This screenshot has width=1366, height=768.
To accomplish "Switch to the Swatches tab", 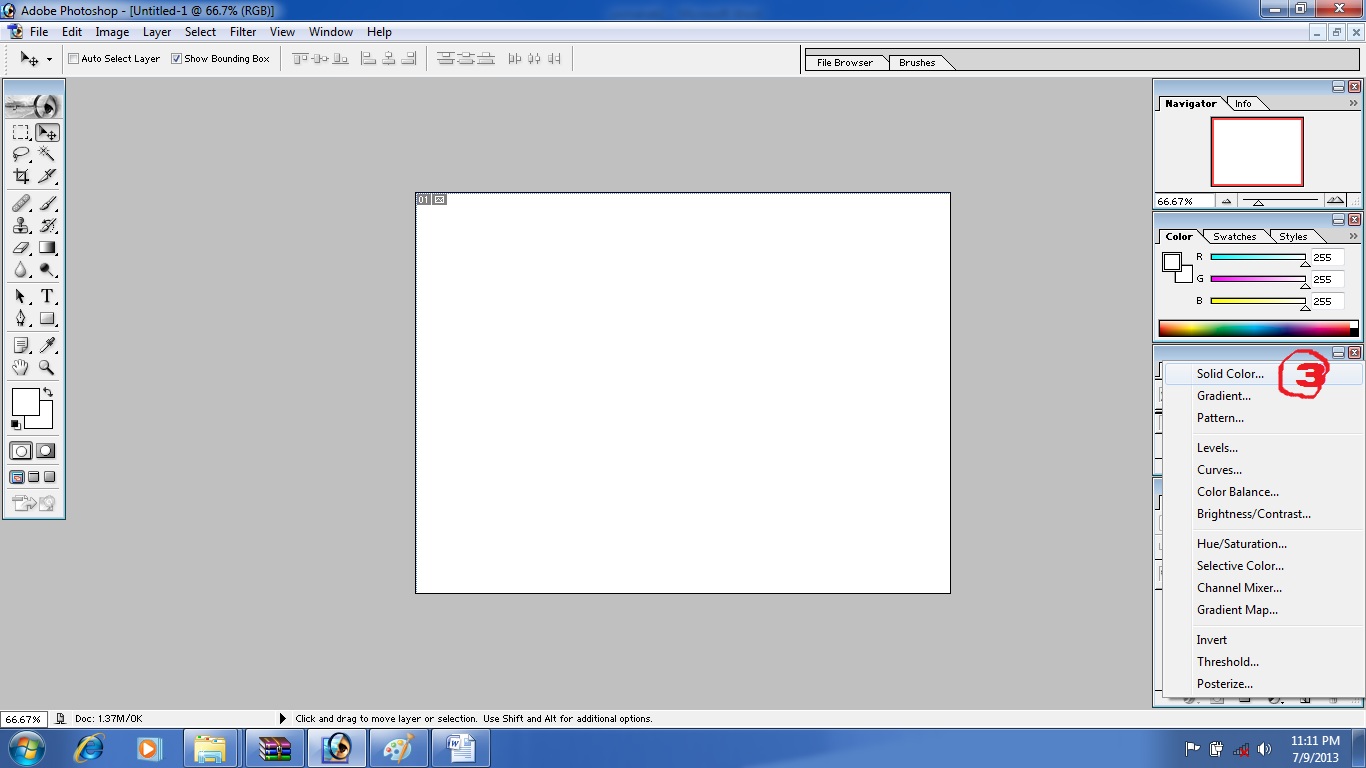I will coord(1234,236).
